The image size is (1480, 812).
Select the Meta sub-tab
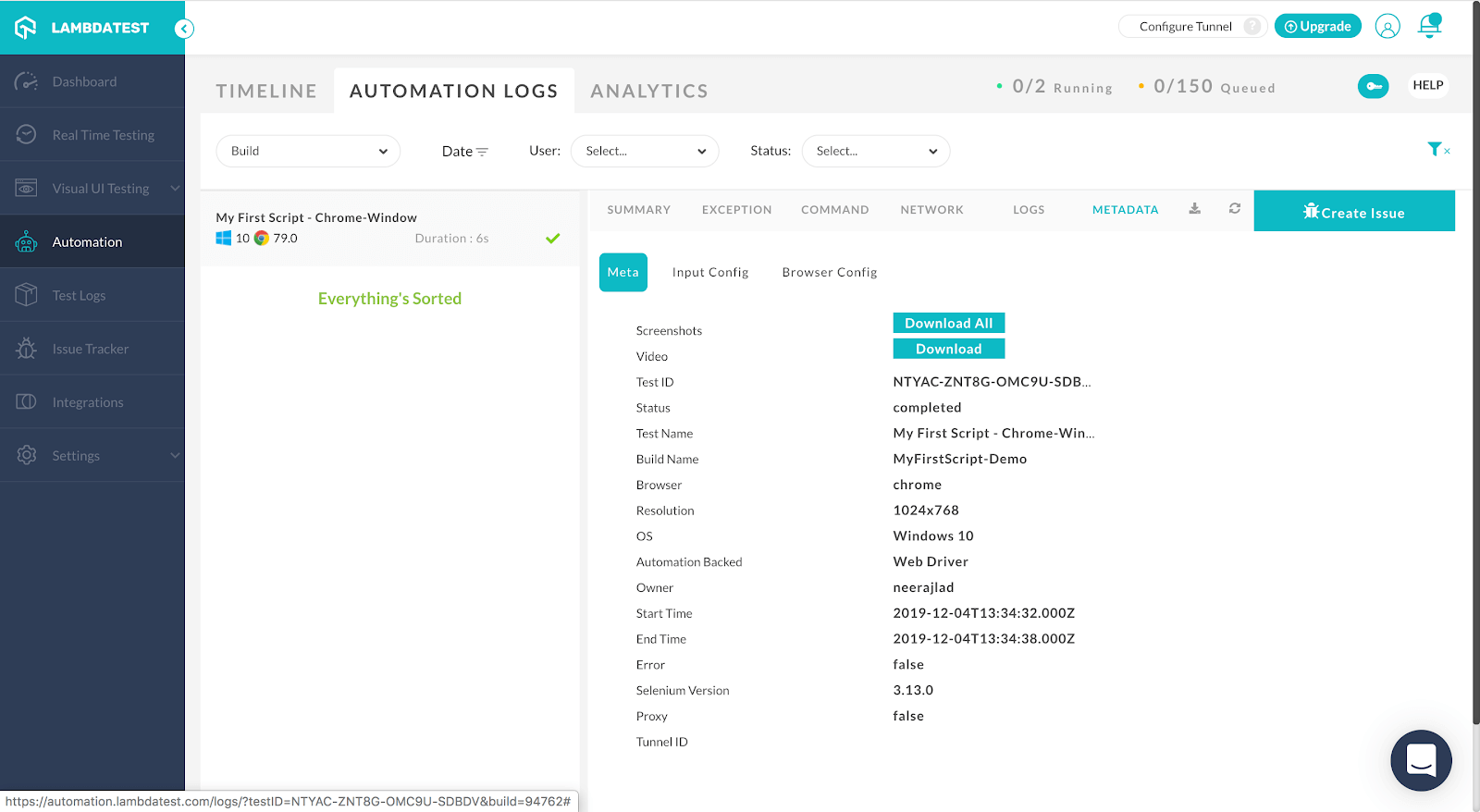click(x=623, y=272)
